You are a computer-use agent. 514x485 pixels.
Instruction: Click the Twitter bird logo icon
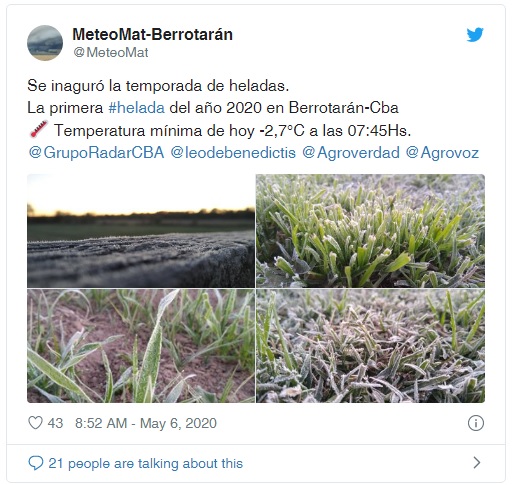[x=475, y=35]
